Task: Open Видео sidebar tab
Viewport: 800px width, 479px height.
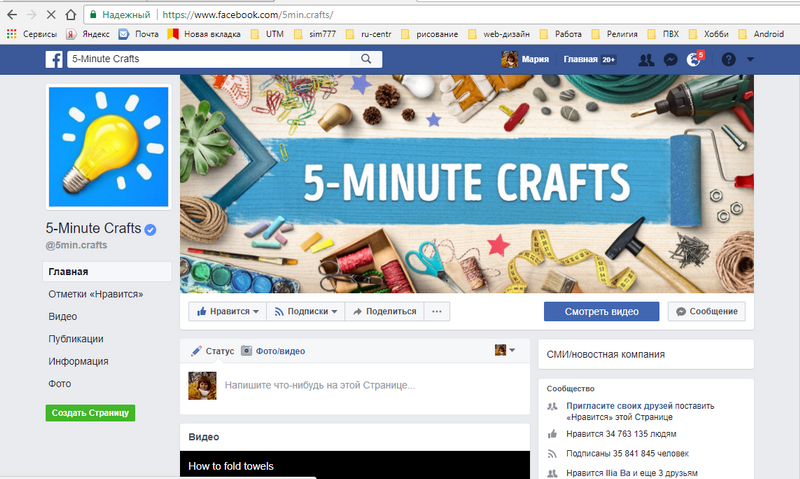Action: 63,316
